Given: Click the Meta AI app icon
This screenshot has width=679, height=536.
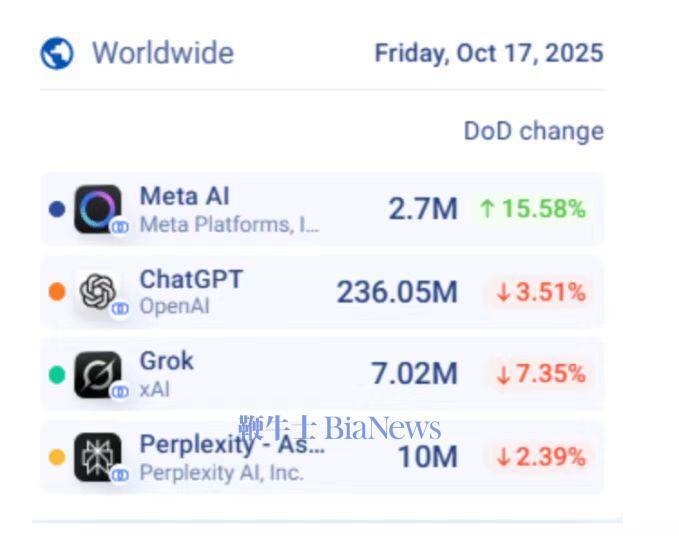Looking at the screenshot, I should pyautogui.click(x=97, y=209).
